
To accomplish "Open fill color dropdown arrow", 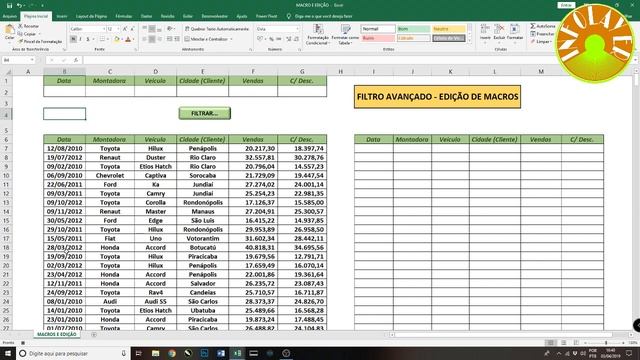I will click(x=122, y=39).
